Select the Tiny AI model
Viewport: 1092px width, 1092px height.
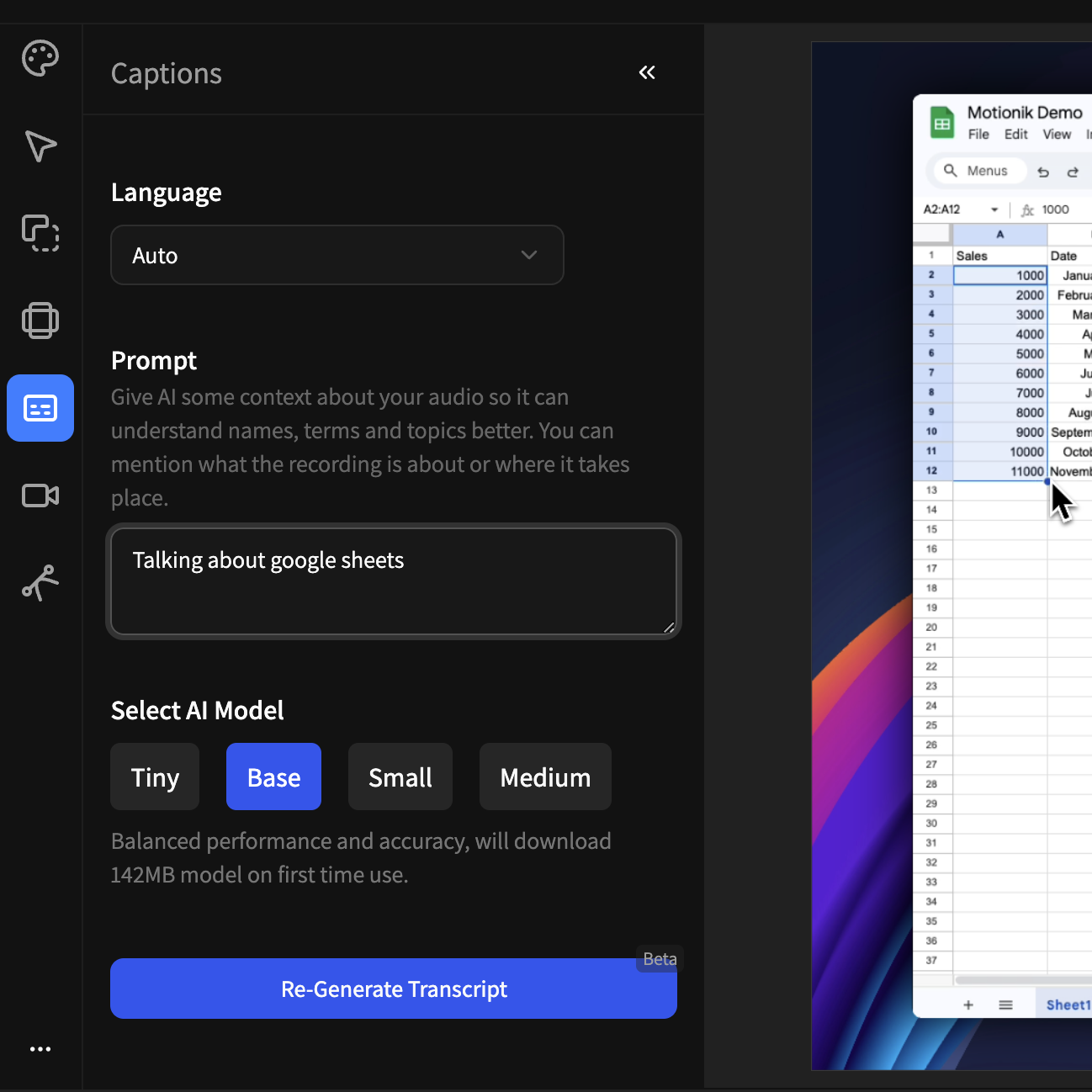click(x=154, y=777)
